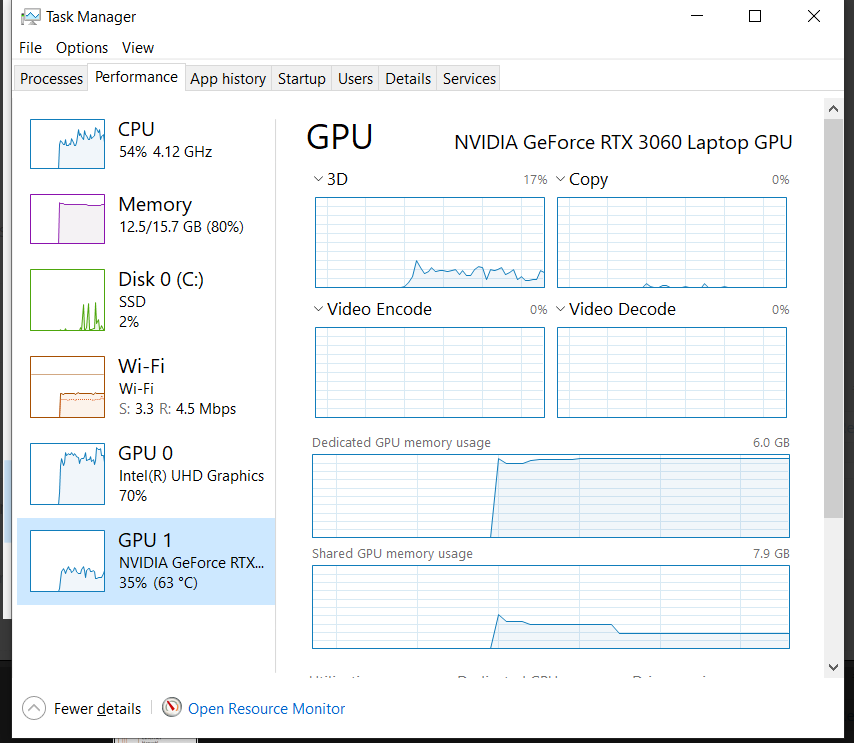Select the CPU mini graph thumbnail
Screen dimensions: 854x743
pyautogui.click(x=68, y=144)
